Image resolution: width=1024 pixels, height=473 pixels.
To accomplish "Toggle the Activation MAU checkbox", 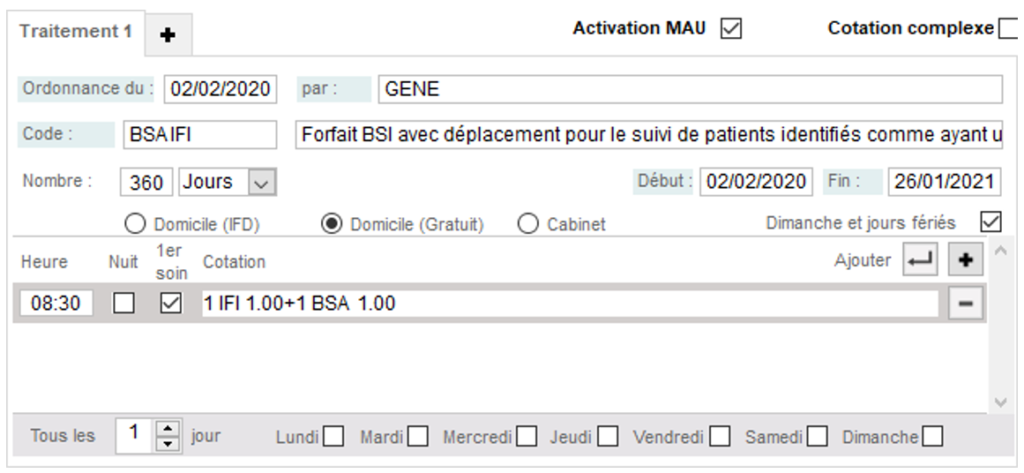I will (x=731, y=29).
